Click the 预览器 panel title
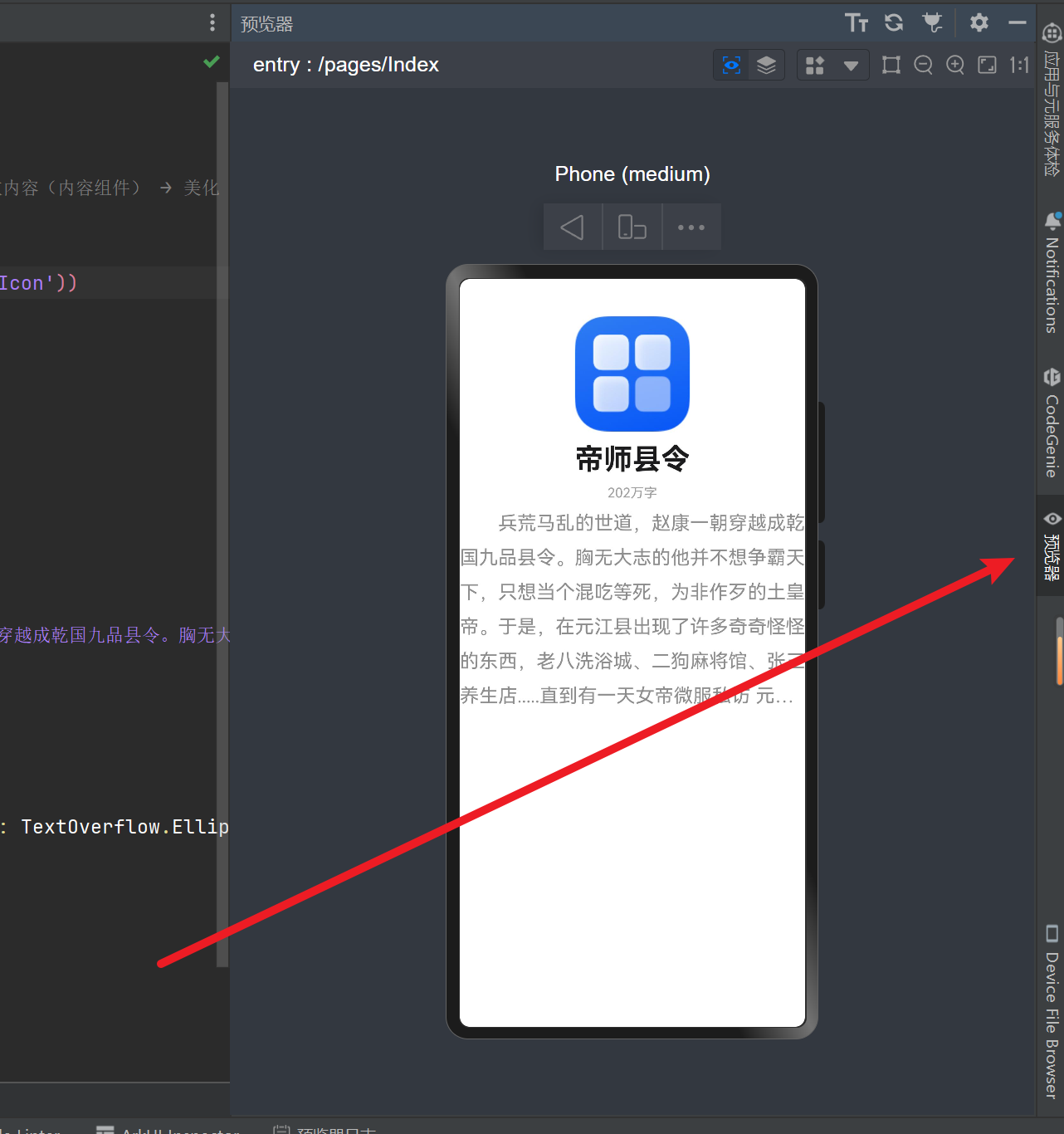The width and height of the screenshot is (1064, 1134). click(x=267, y=24)
